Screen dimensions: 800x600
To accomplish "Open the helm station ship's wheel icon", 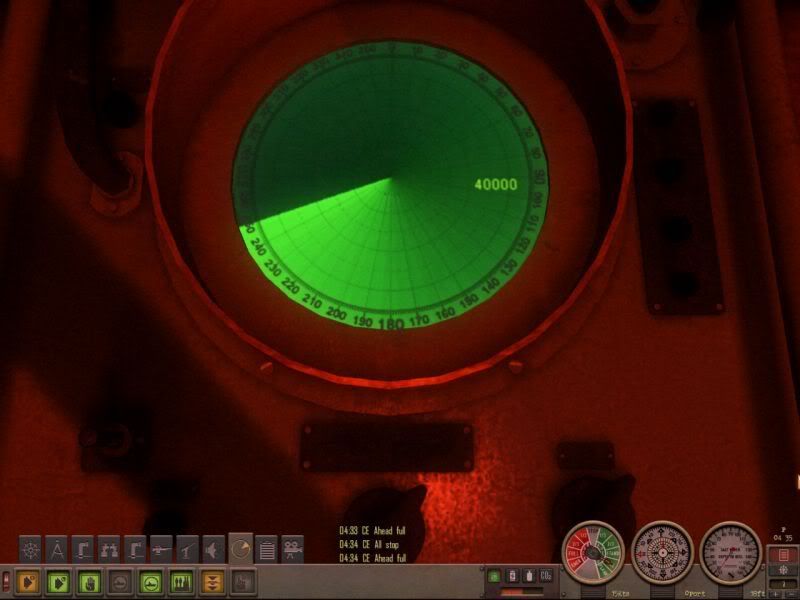I will tap(31, 550).
